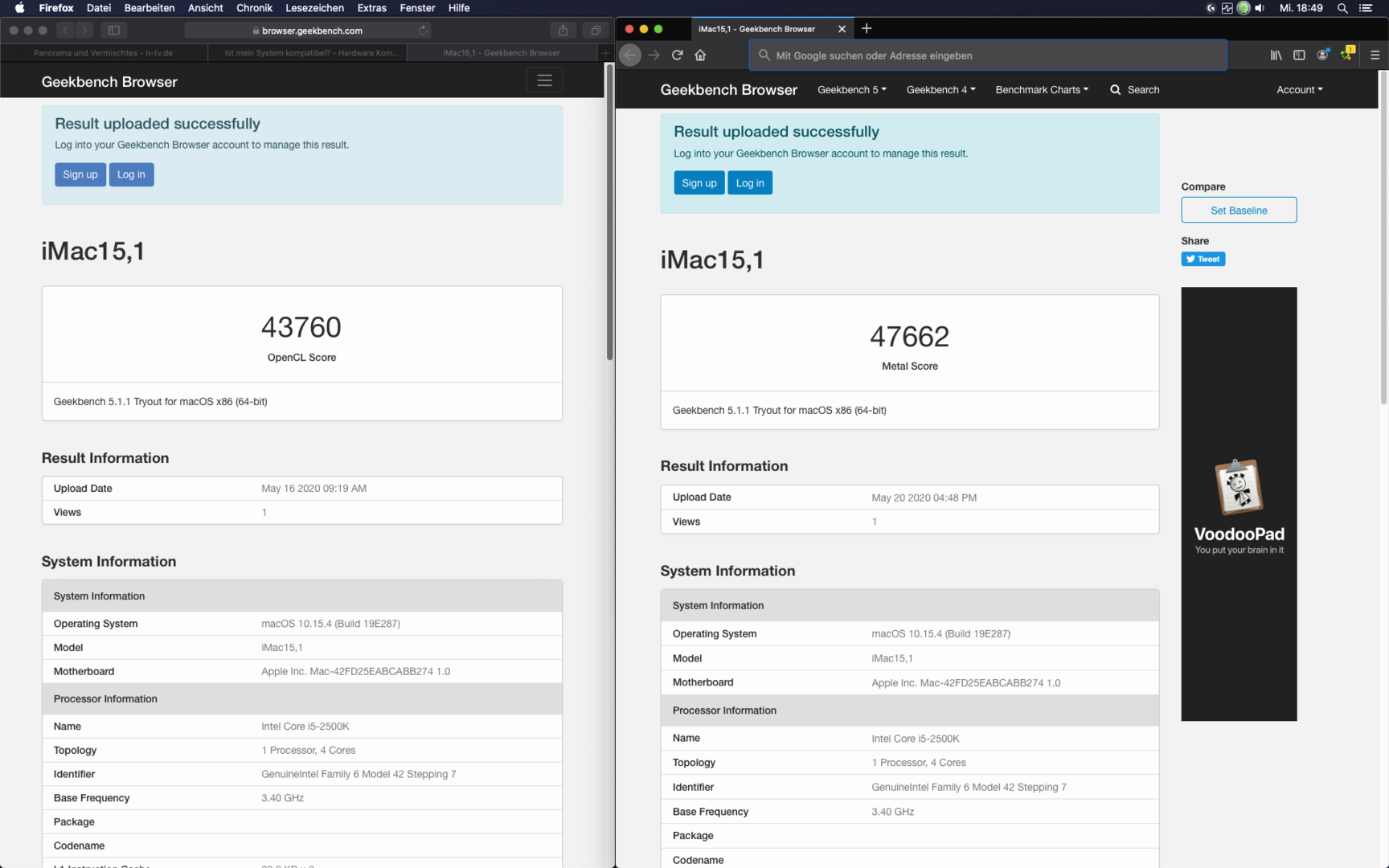Switch to the Panorama und Vermischtes tab
This screenshot has height=868, width=1389.
point(104,53)
